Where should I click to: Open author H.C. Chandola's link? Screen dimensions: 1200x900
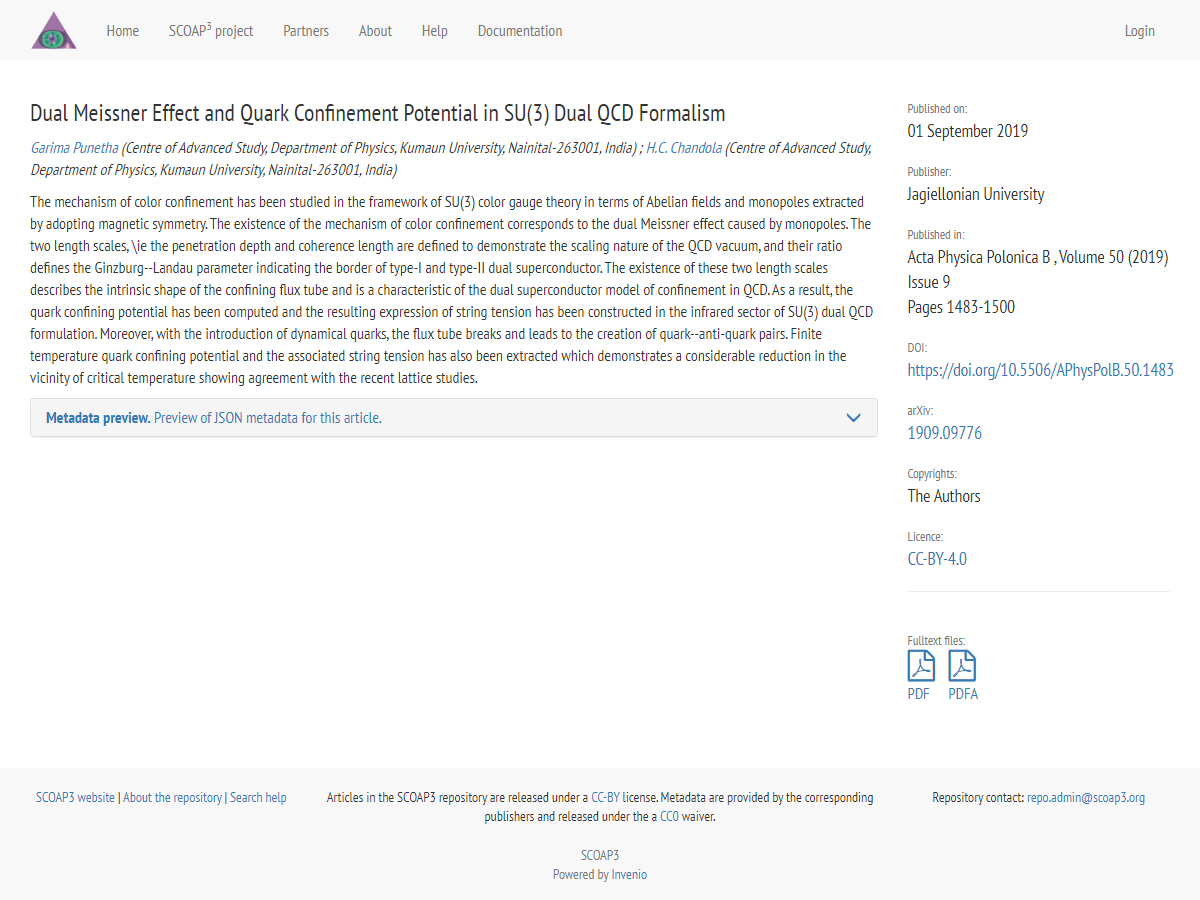(684, 148)
